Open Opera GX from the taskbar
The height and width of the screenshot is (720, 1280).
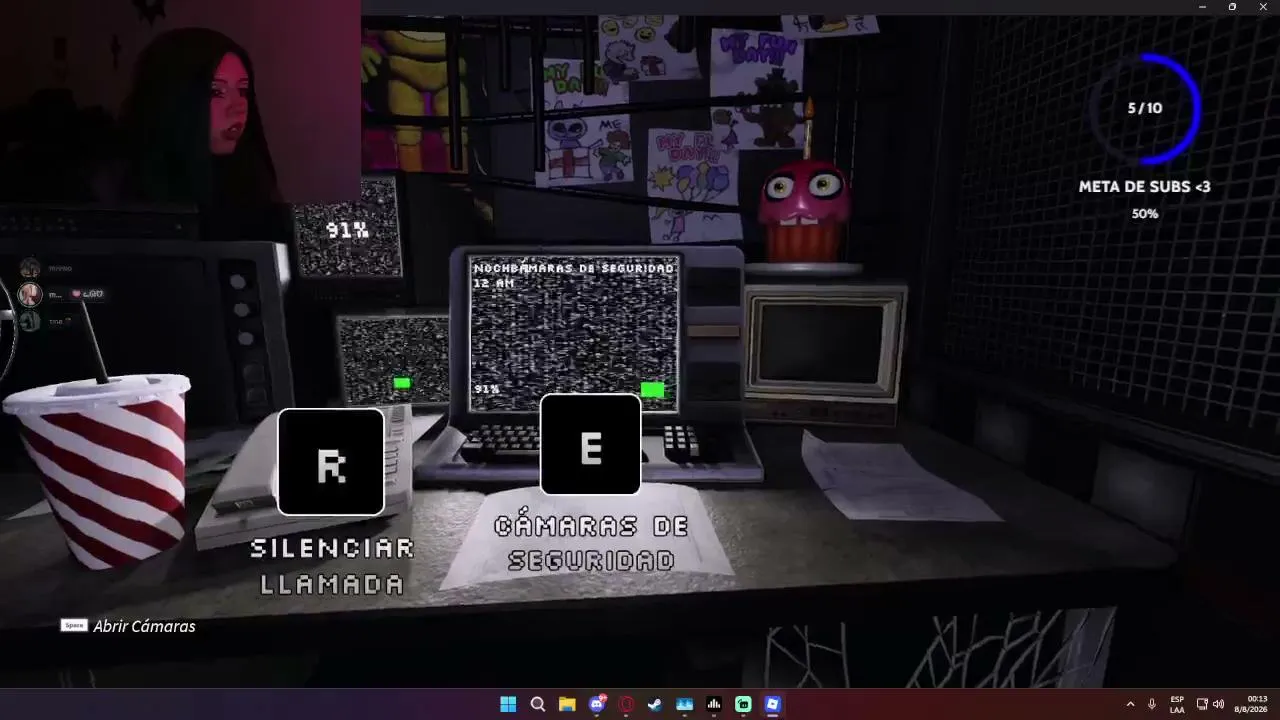point(626,704)
